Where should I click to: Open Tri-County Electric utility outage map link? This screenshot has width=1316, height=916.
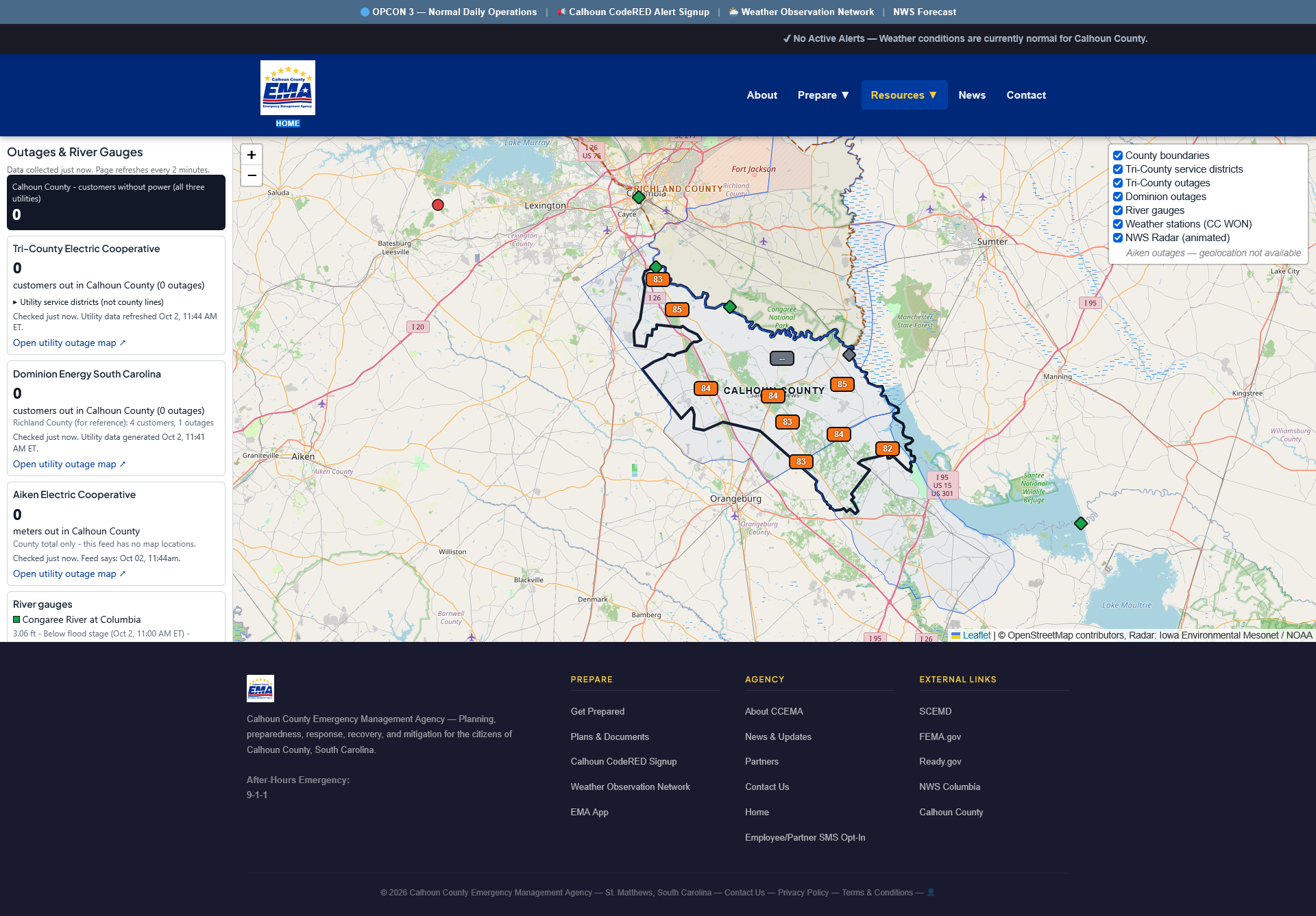point(69,343)
